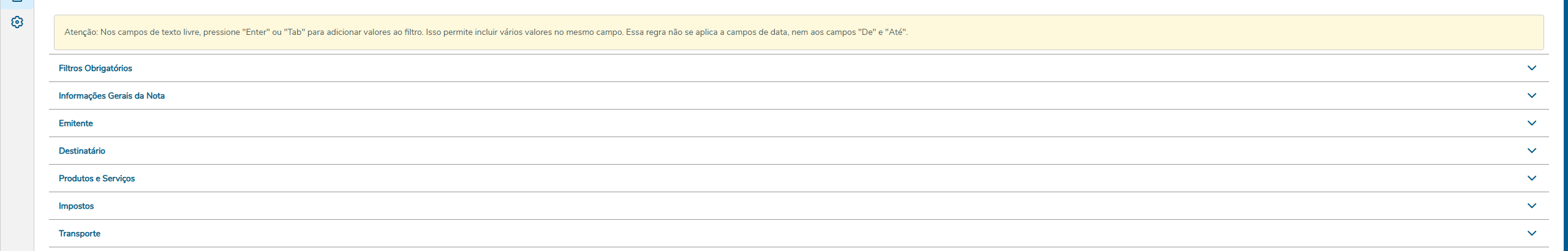Click the quoted "Até" text in the notice
The width and height of the screenshot is (1568, 251).
[895, 32]
